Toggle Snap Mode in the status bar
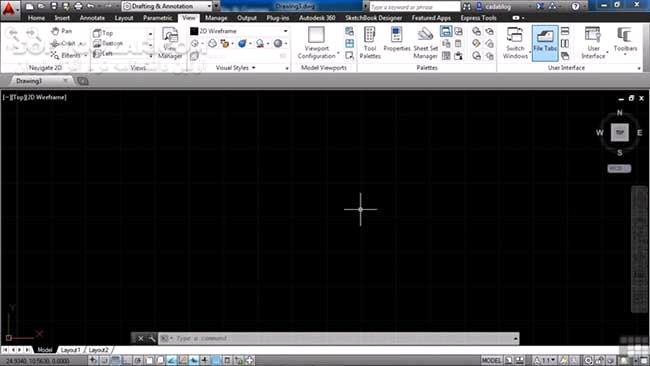The height and width of the screenshot is (366, 650). (104, 360)
